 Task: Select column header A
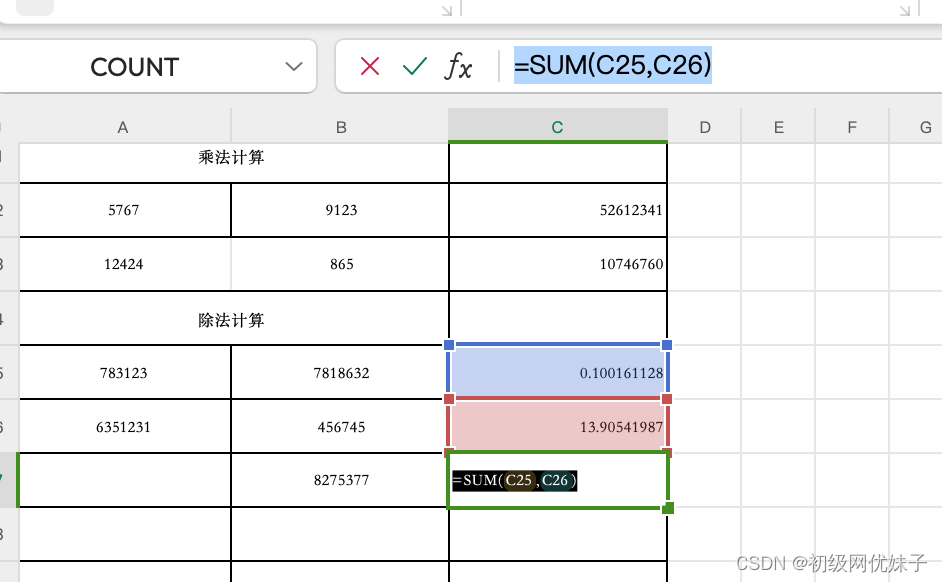tap(122, 127)
